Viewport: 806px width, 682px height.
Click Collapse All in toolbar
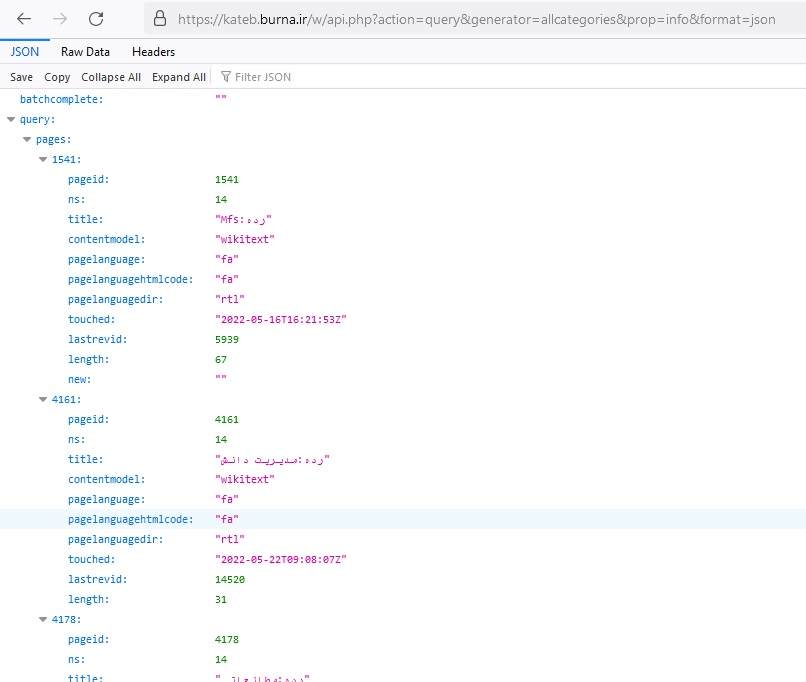click(111, 77)
